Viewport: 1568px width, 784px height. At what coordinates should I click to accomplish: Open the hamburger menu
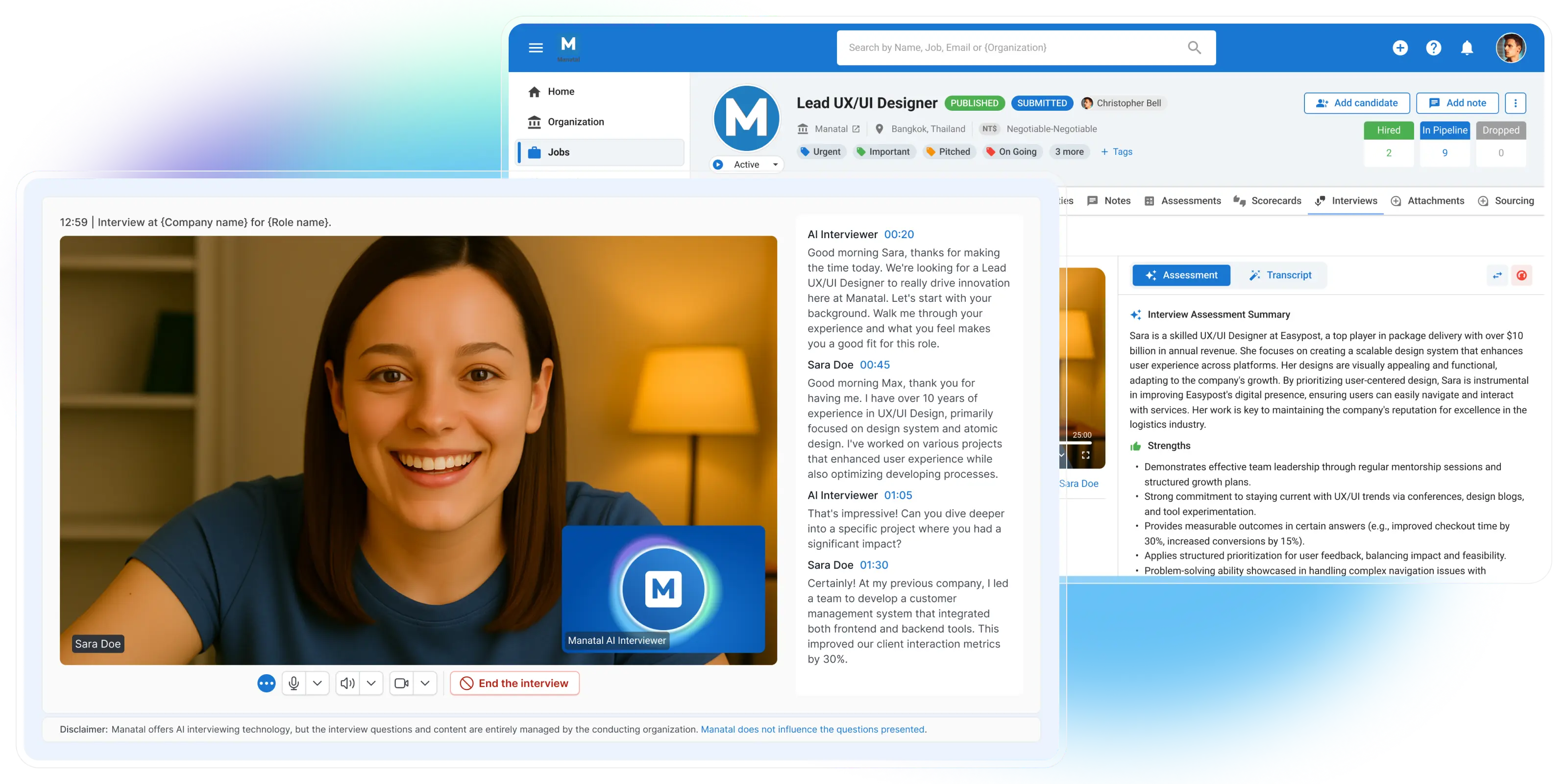click(536, 48)
